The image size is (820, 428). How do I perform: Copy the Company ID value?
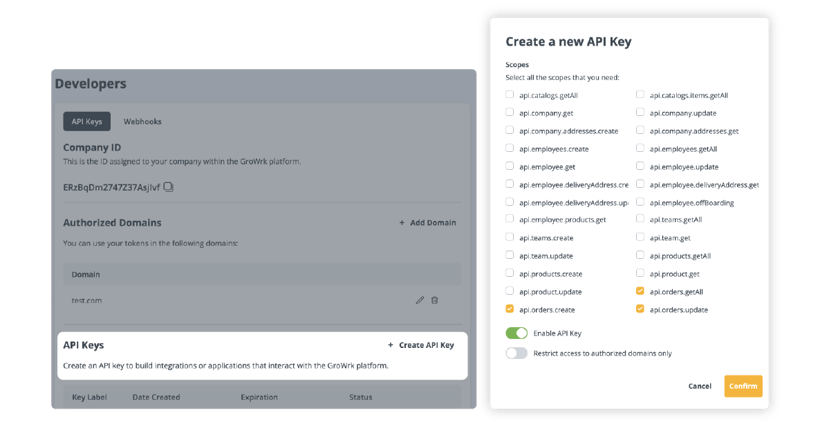tap(168, 187)
